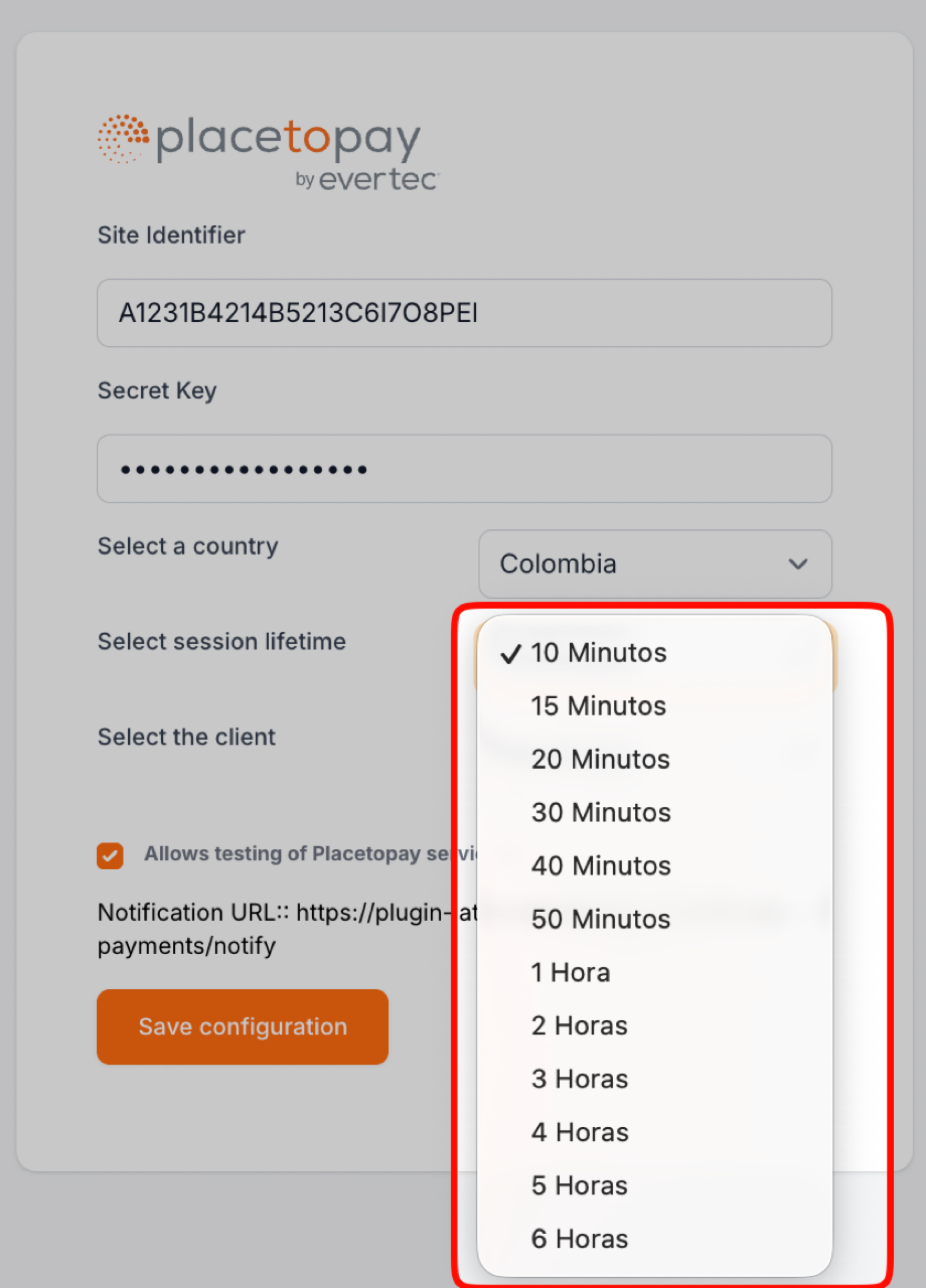This screenshot has height=1288, width=926.
Task: Click the Site Identifier input field
Action: coord(464,313)
